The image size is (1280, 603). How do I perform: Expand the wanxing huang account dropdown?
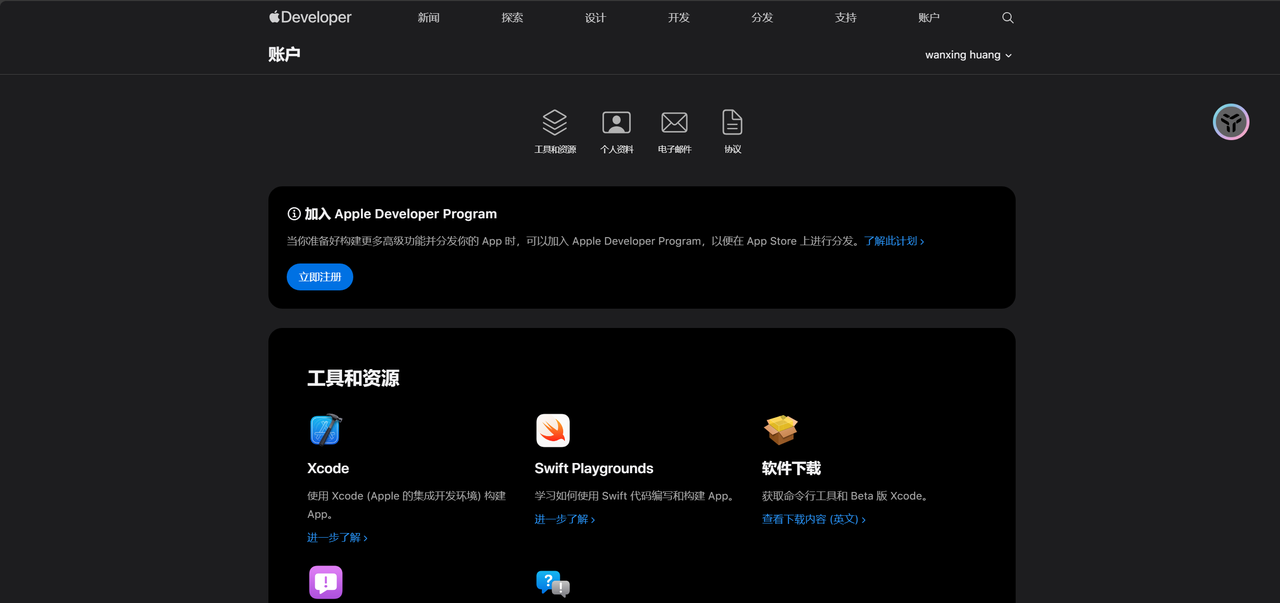pyautogui.click(x=968, y=55)
